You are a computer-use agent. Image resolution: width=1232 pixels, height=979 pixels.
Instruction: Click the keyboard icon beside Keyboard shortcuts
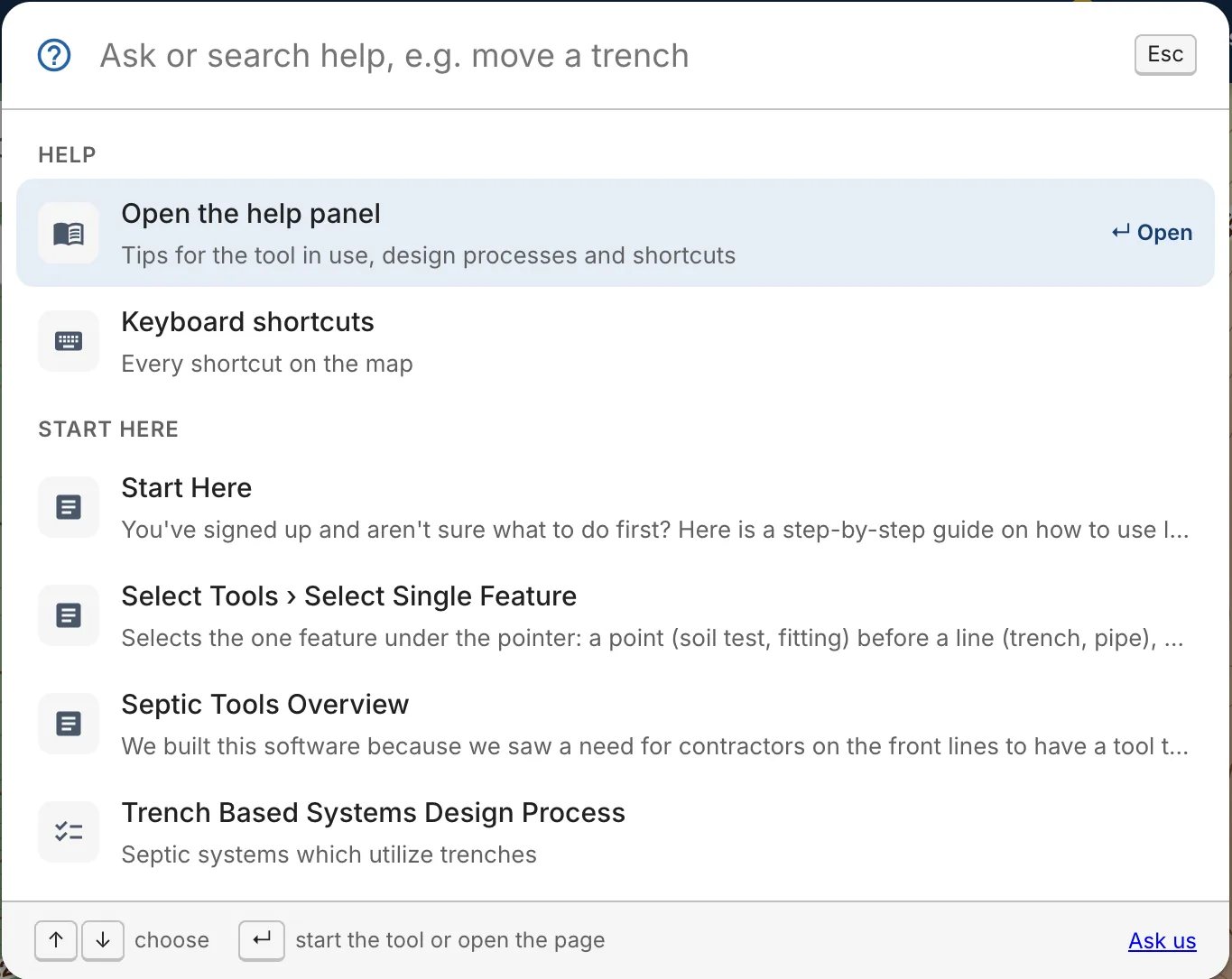point(69,341)
